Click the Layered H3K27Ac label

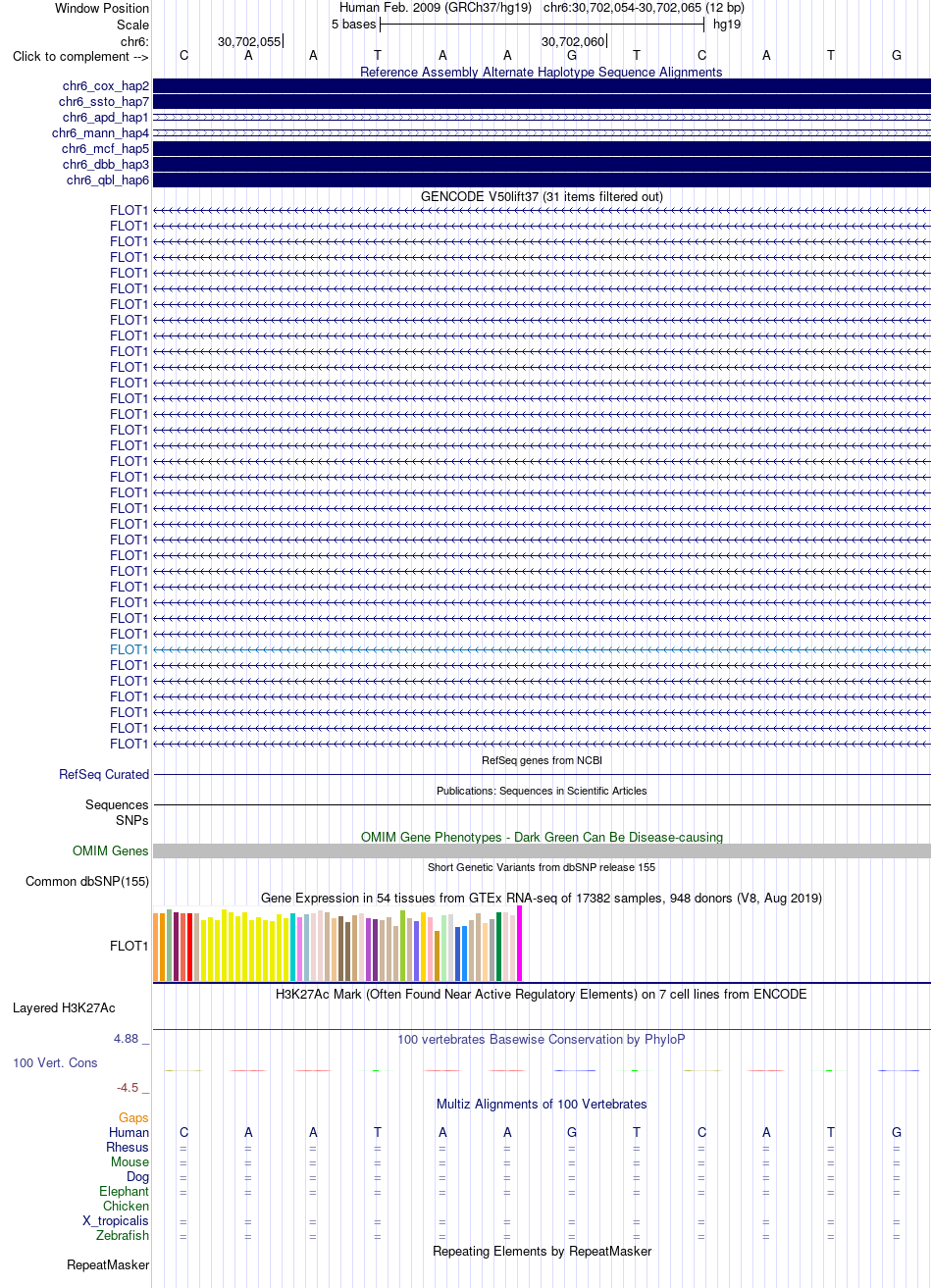coord(64,1008)
